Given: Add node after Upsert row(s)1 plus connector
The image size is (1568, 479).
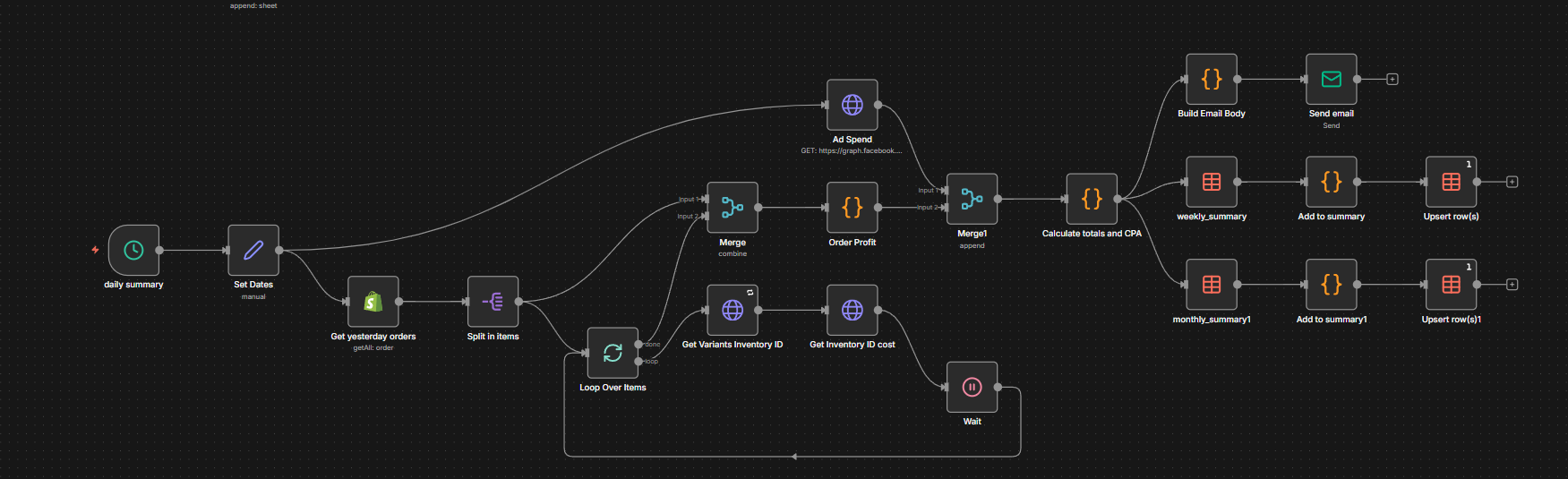Looking at the screenshot, I should click(1512, 285).
